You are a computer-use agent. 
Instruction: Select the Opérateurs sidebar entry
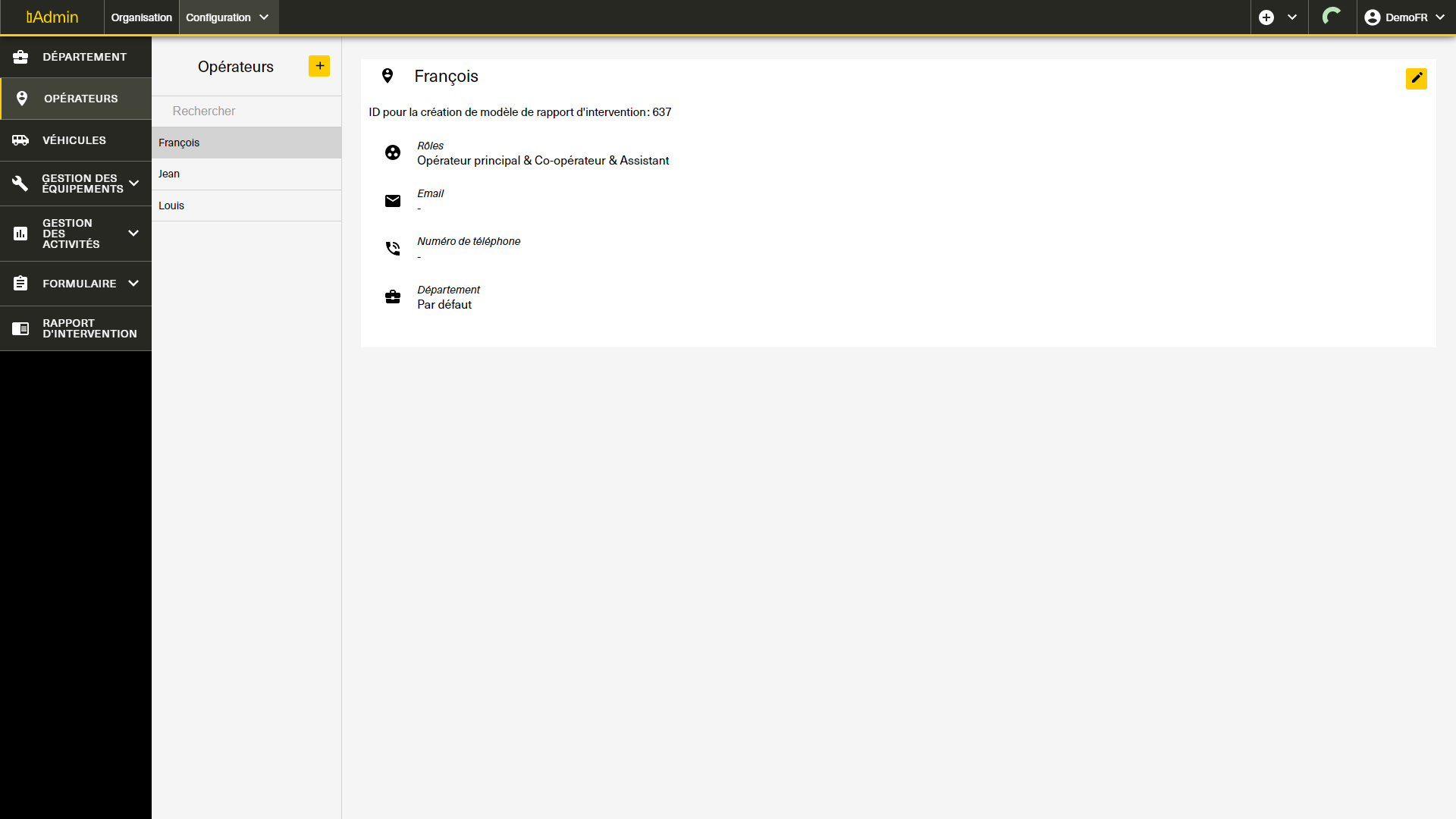pos(80,99)
